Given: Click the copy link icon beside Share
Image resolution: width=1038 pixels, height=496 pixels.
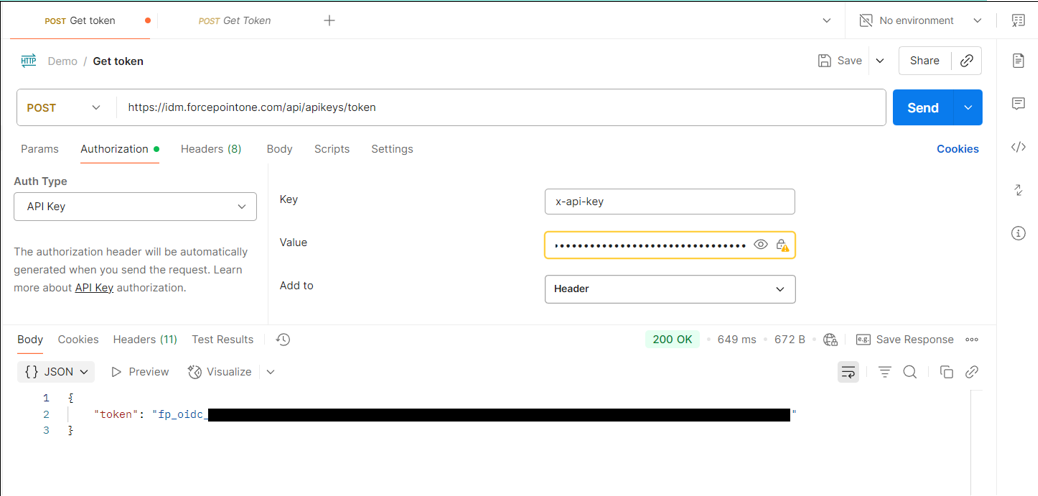Looking at the screenshot, I should (x=966, y=61).
